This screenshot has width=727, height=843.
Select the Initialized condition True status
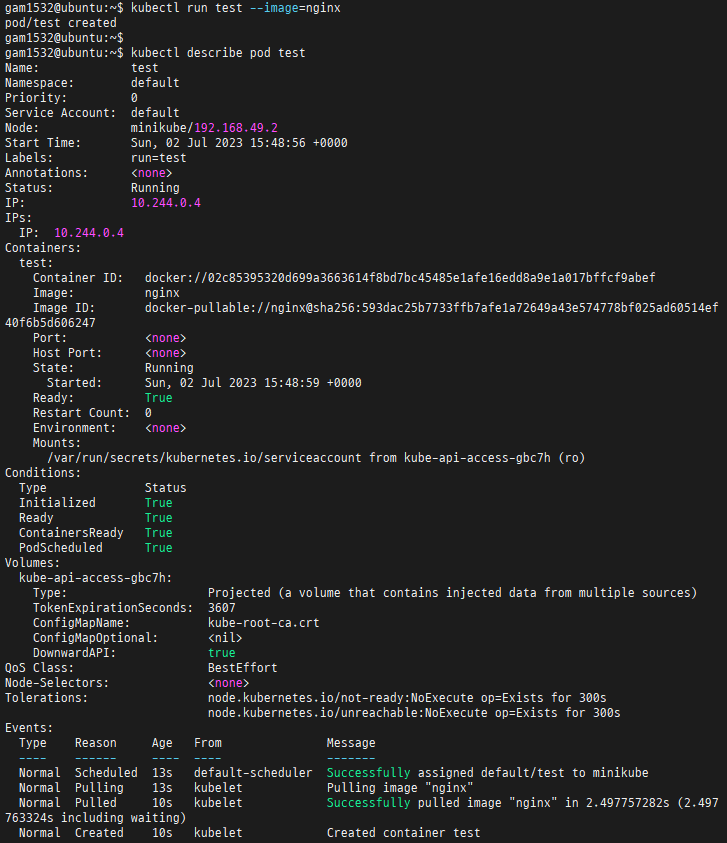tap(159, 503)
